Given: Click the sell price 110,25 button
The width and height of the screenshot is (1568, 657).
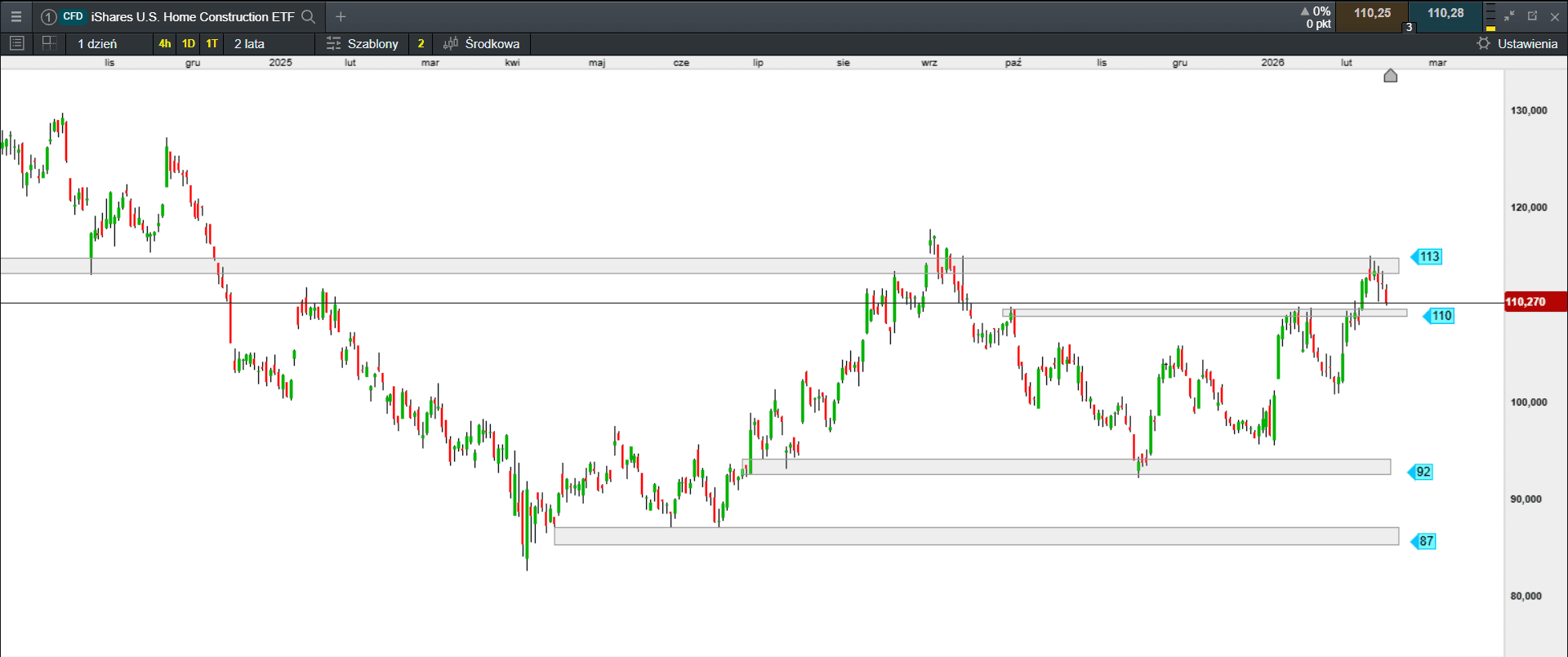Looking at the screenshot, I should [1372, 14].
